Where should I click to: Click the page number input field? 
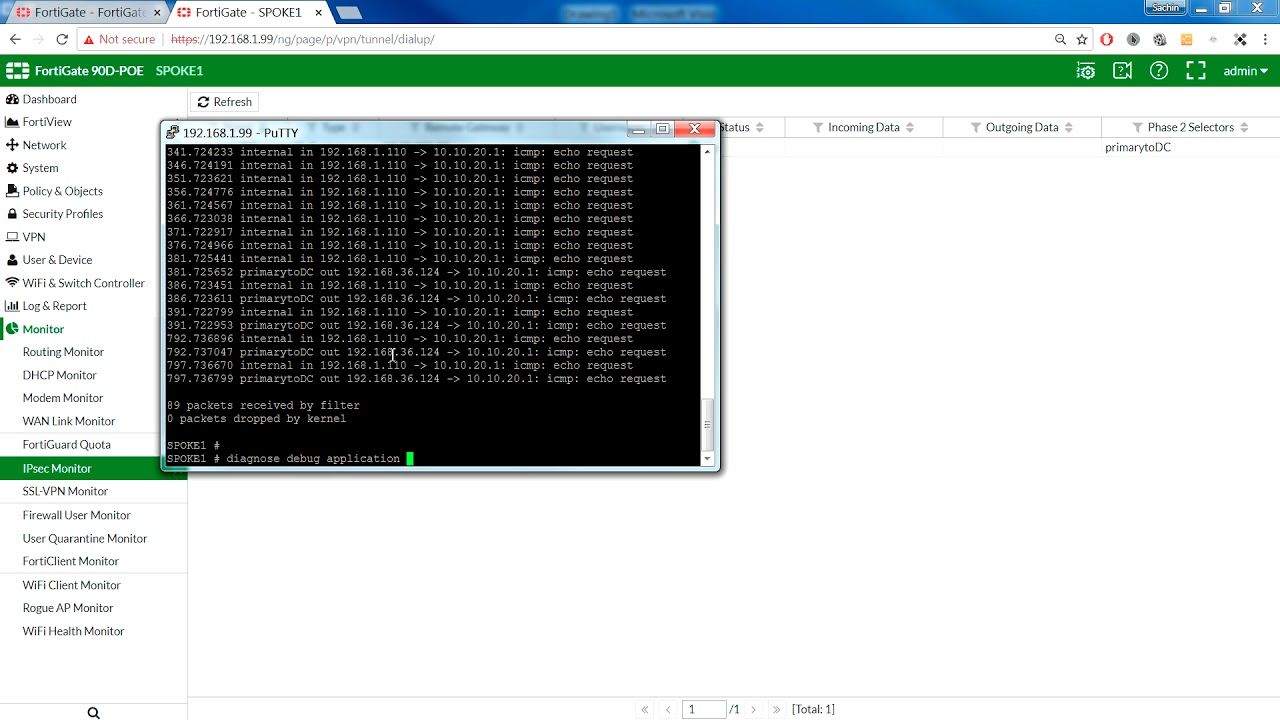click(704, 709)
